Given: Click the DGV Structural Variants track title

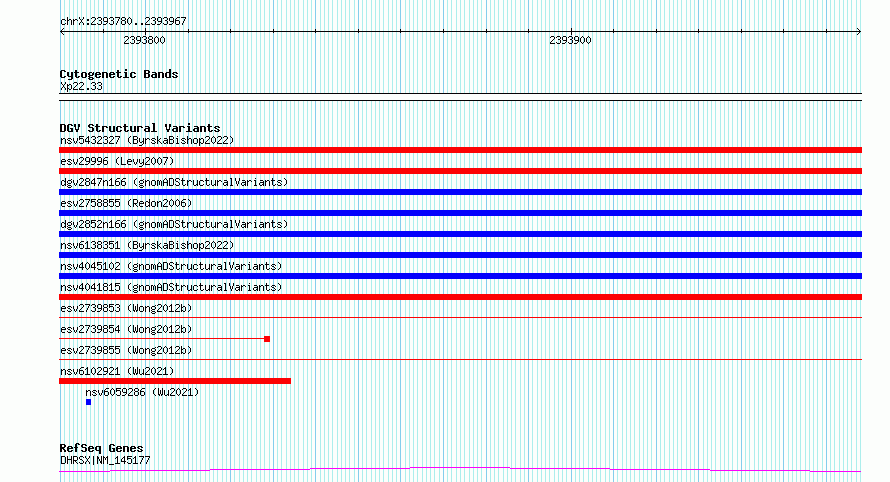Looking at the screenshot, I should pos(140,128).
